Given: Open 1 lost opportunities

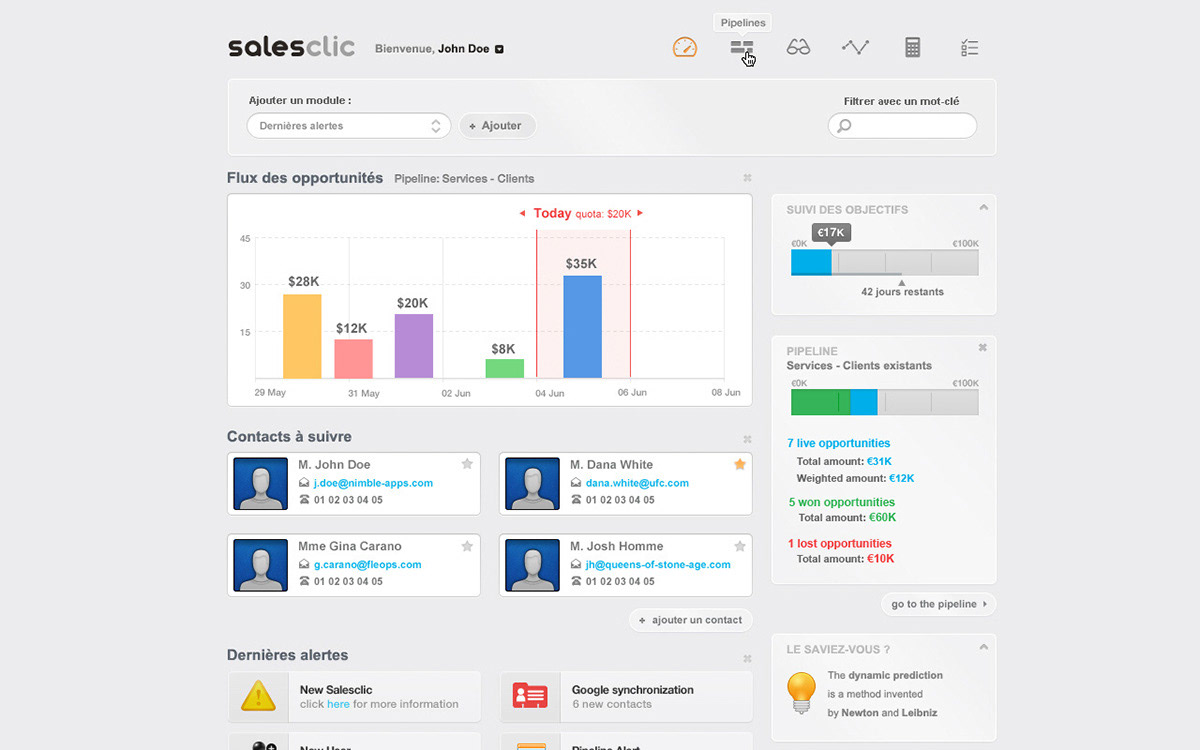Looking at the screenshot, I should [839, 543].
